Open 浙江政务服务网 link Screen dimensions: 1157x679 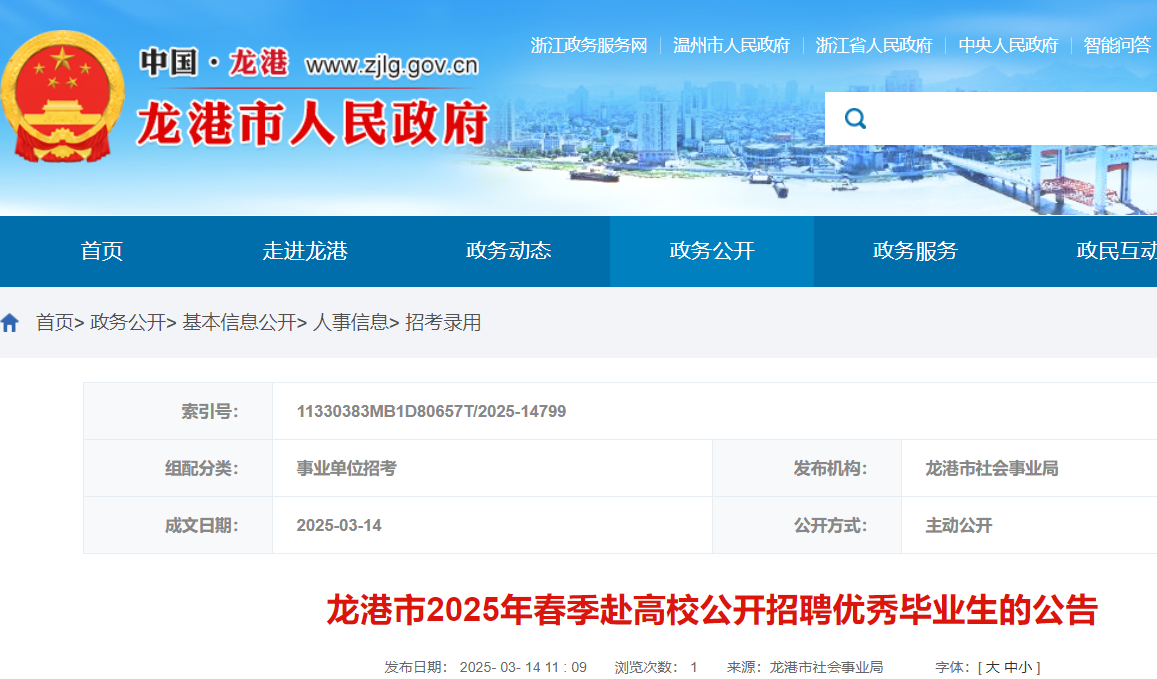pos(589,46)
